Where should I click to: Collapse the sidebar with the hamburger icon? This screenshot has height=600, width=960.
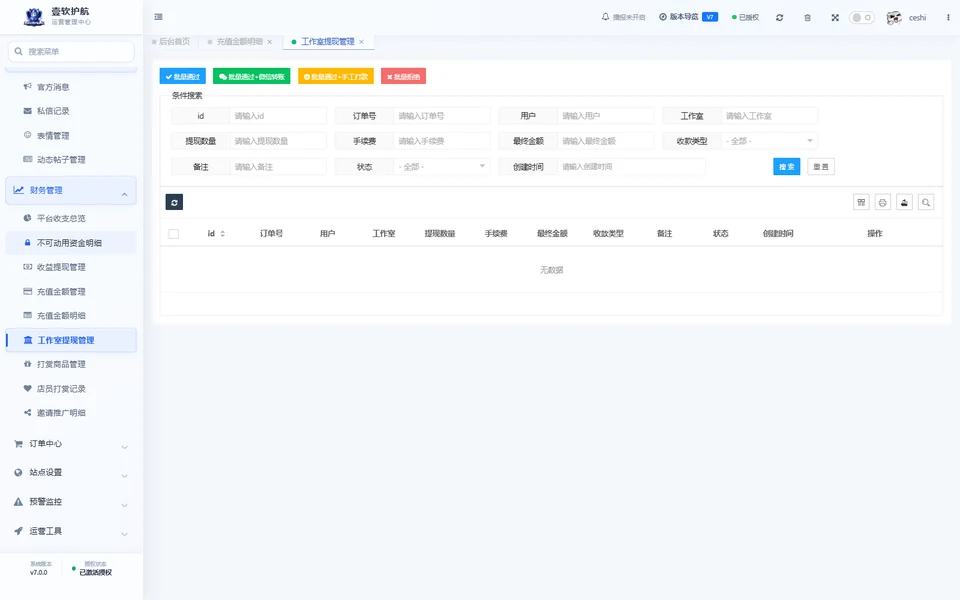click(x=159, y=17)
